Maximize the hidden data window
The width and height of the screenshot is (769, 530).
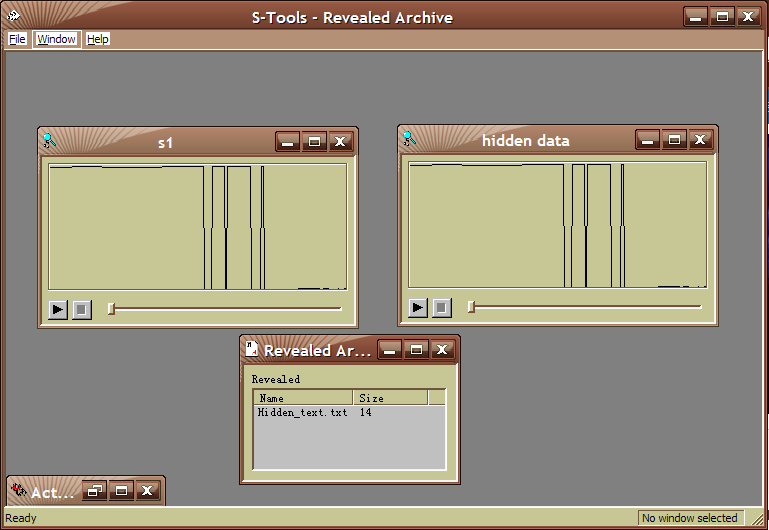click(674, 140)
